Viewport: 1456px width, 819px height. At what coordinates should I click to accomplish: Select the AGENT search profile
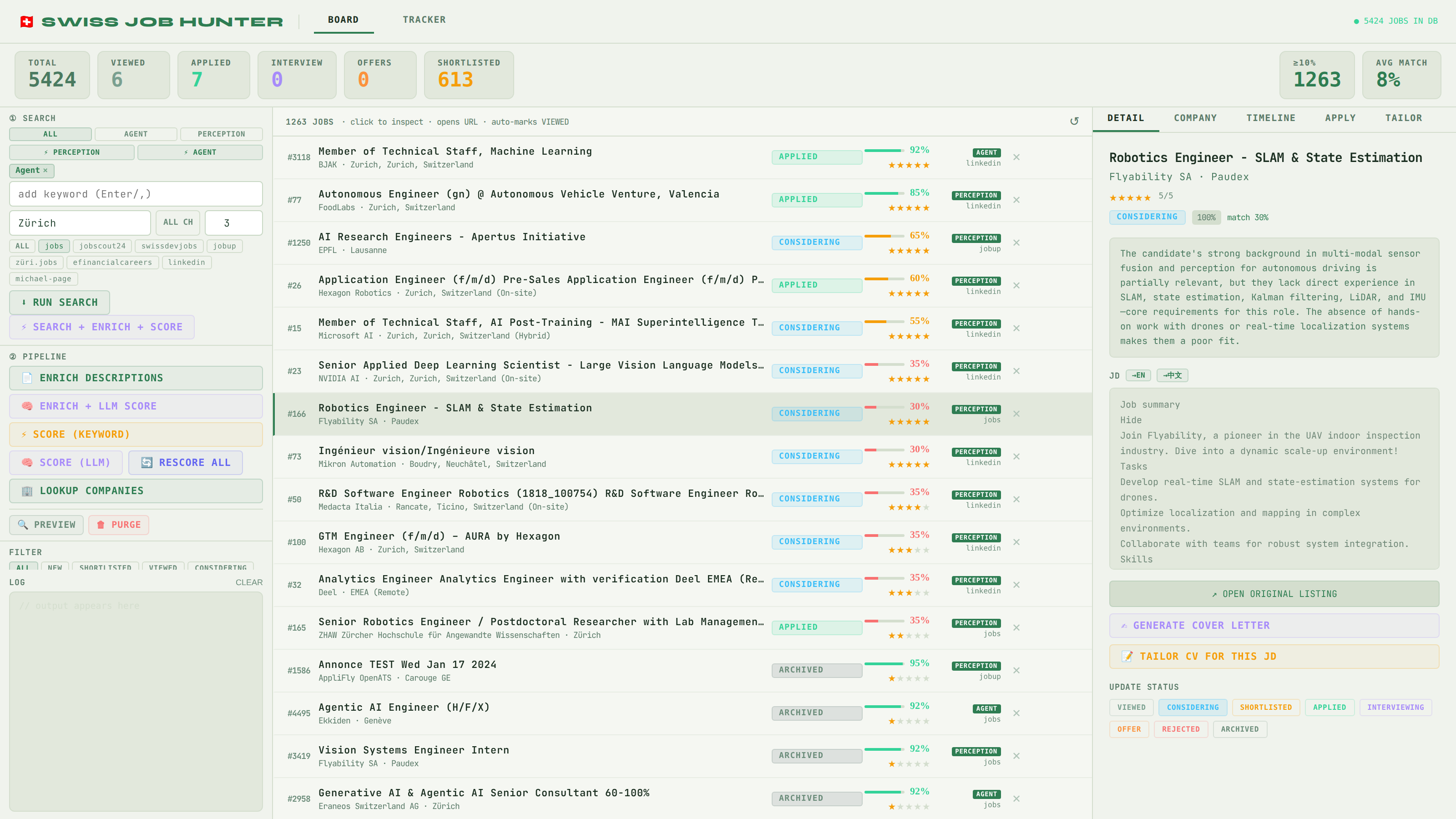136,134
